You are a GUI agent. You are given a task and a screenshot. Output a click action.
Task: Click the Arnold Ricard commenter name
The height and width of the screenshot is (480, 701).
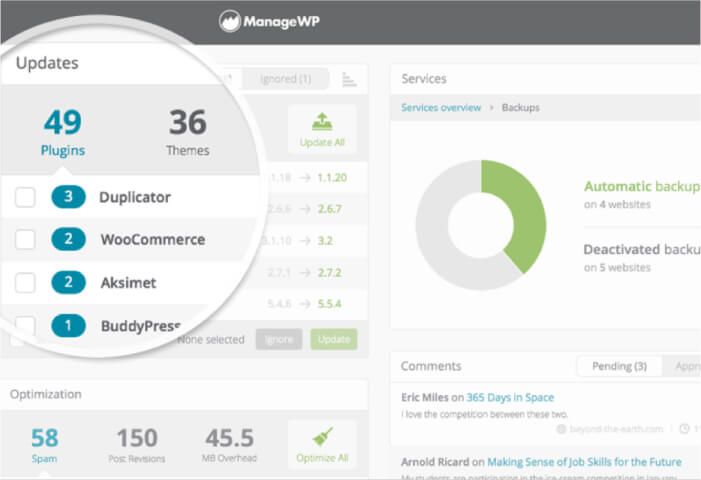coord(435,462)
